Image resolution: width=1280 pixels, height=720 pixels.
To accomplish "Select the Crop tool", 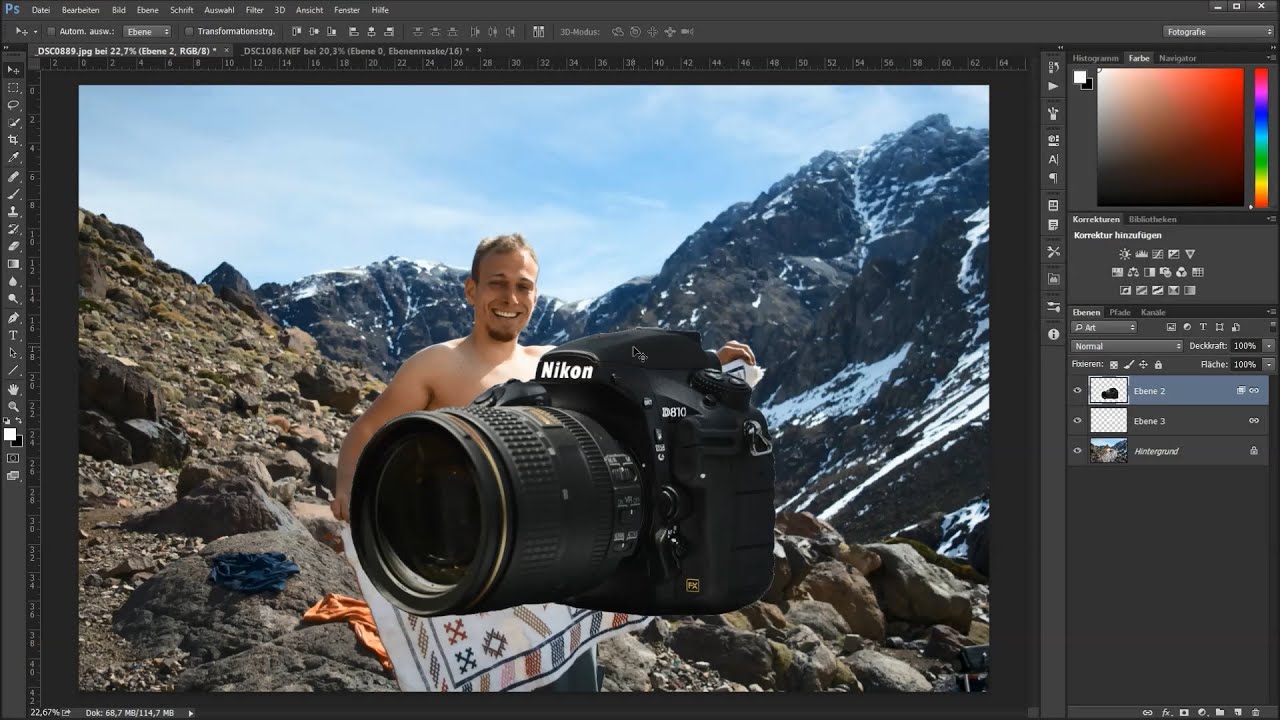I will point(14,140).
